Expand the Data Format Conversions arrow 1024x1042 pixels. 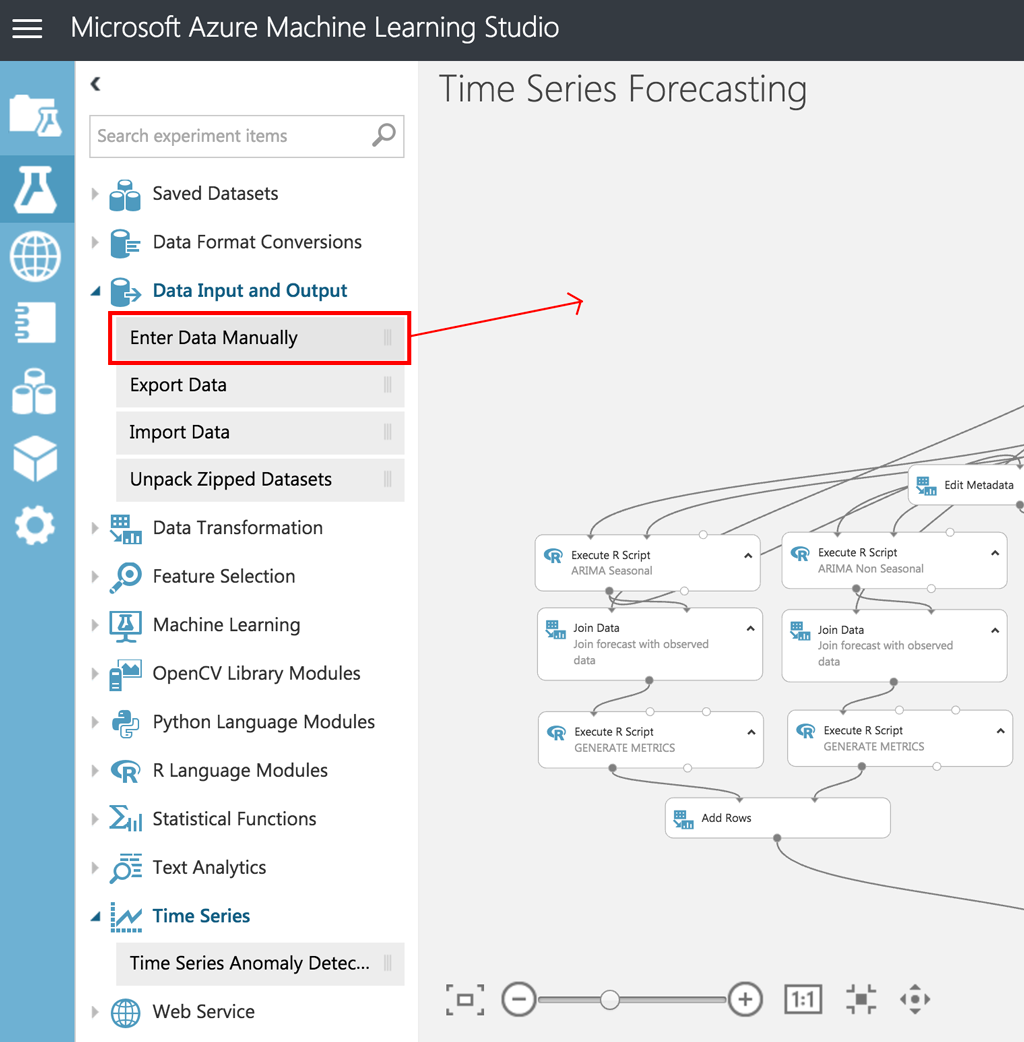click(95, 242)
